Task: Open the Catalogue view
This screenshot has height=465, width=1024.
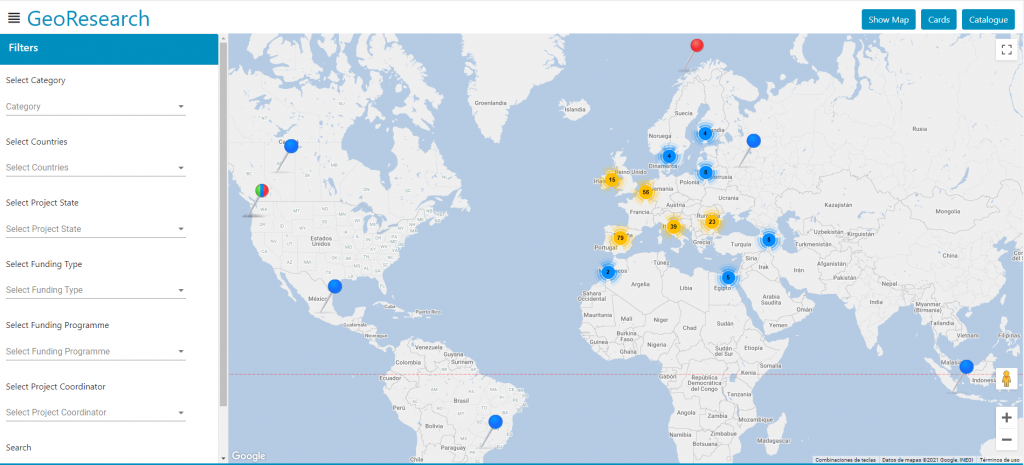Action: [x=987, y=19]
